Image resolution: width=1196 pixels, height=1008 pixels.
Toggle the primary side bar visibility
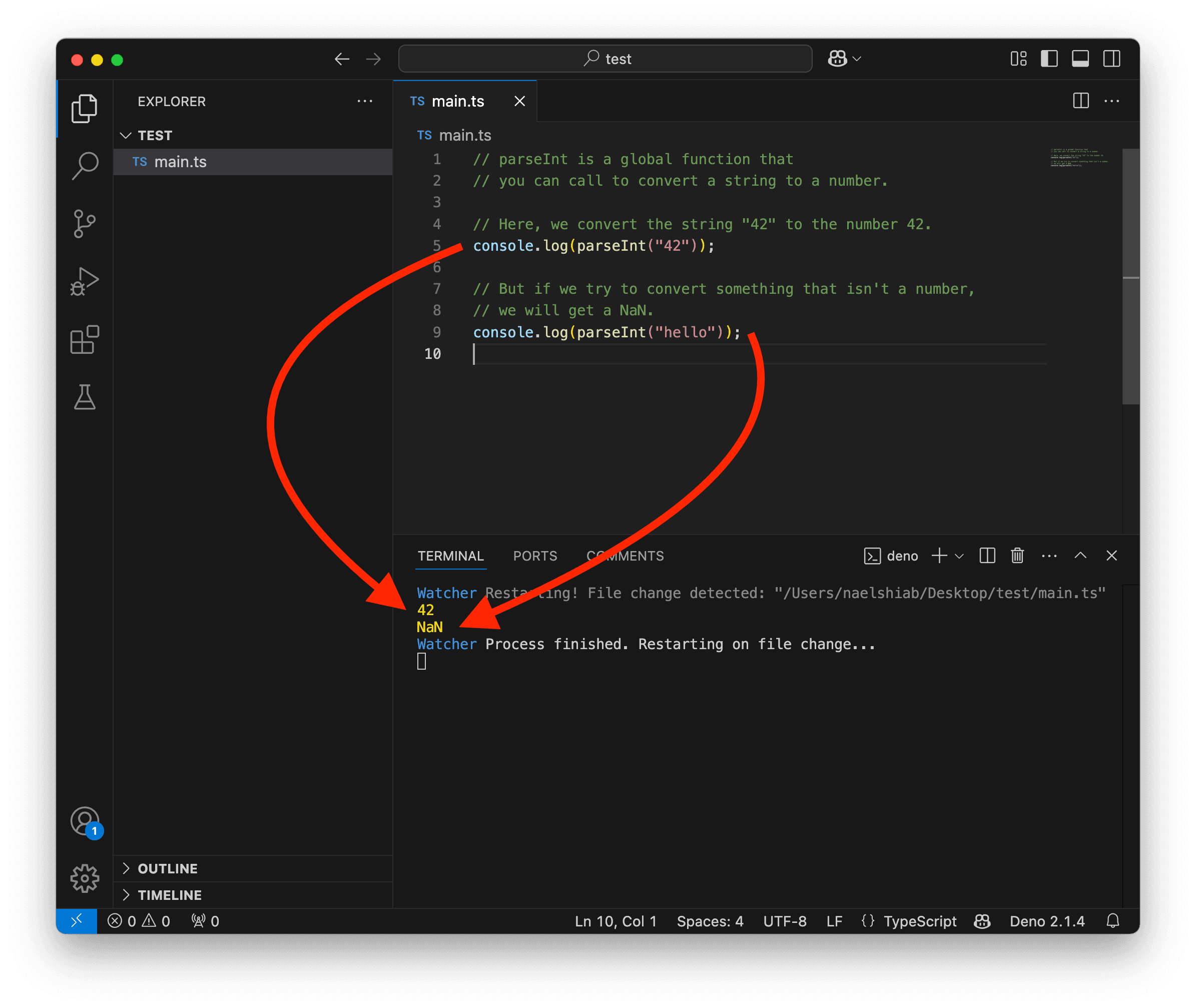click(1049, 59)
